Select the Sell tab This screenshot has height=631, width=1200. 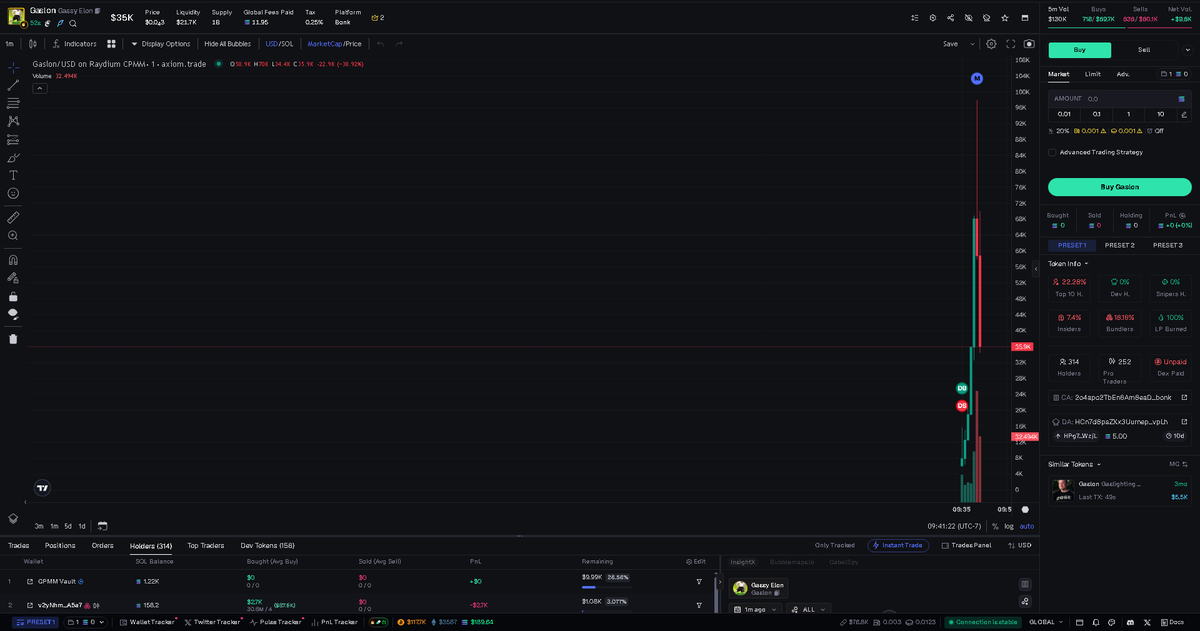[x=1144, y=50]
